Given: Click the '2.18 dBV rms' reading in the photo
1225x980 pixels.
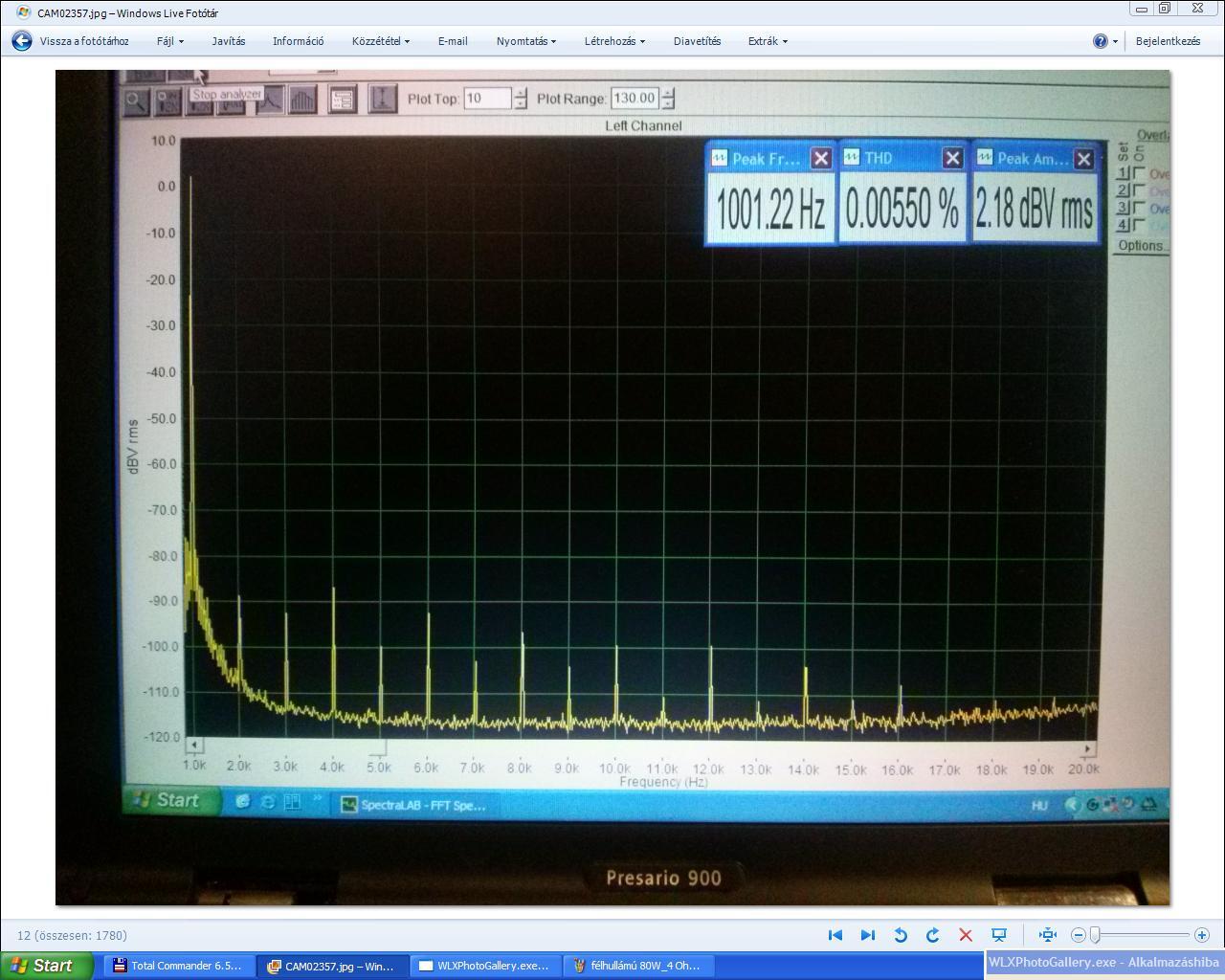Looking at the screenshot, I should click(1035, 209).
